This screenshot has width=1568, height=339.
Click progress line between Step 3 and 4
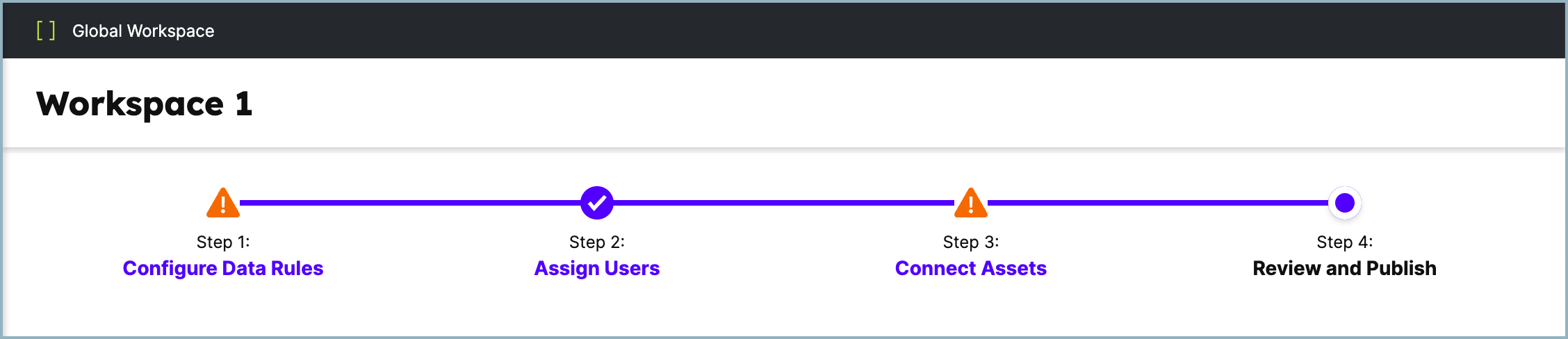(x=1158, y=203)
